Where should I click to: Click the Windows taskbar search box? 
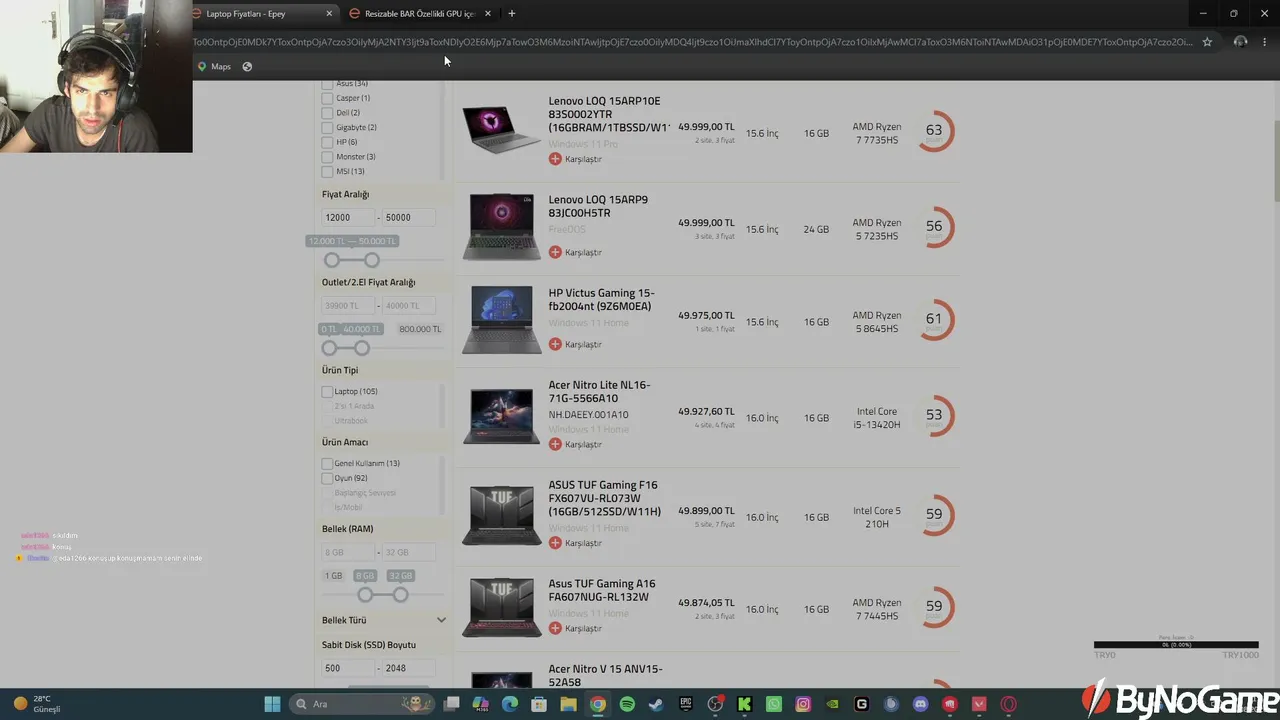click(362, 704)
